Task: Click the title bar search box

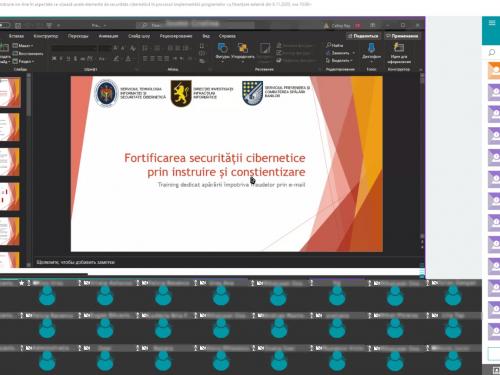Action: click(x=195, y=25)
